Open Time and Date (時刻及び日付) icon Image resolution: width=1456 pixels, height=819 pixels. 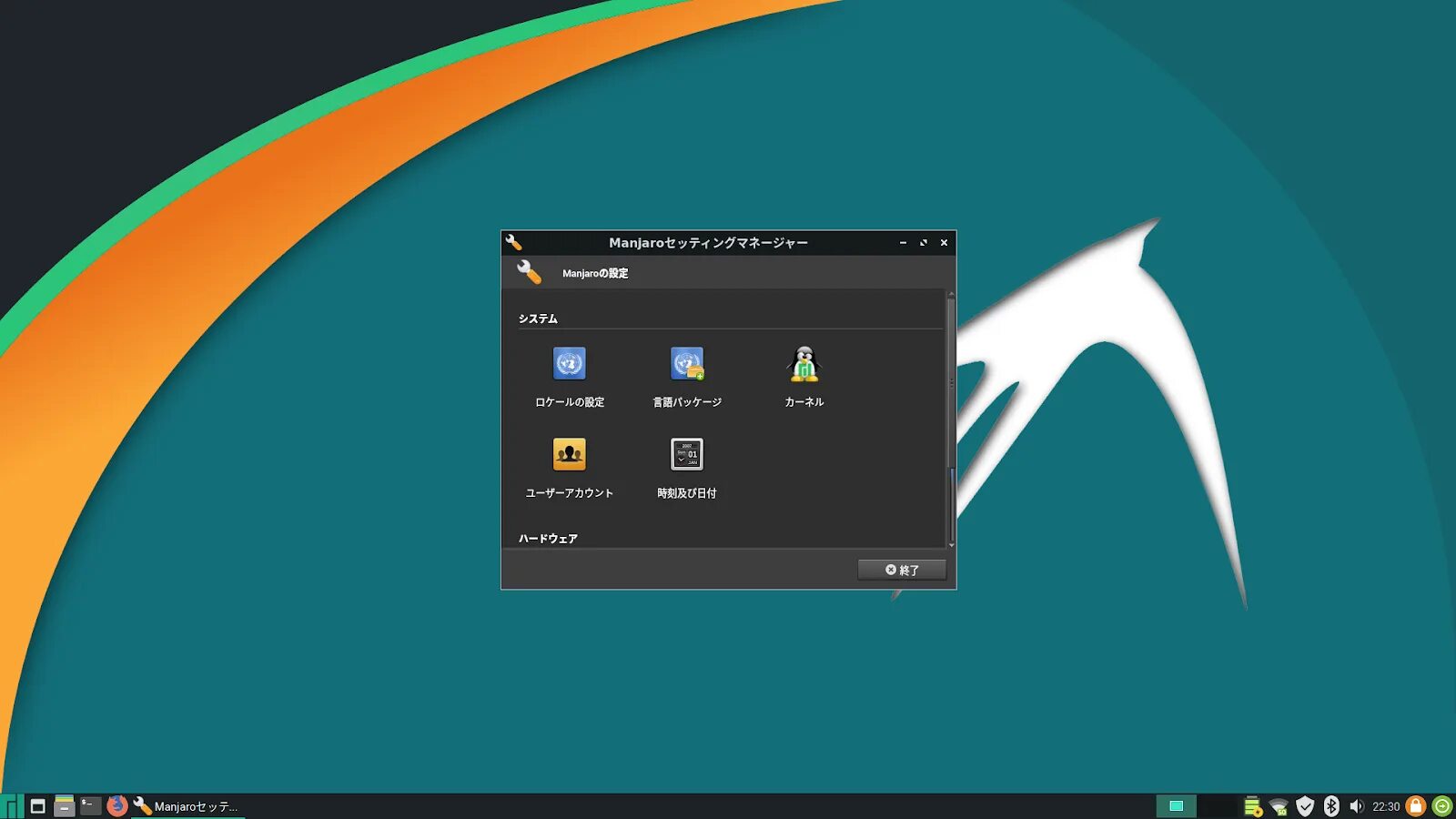coord(687,454)
